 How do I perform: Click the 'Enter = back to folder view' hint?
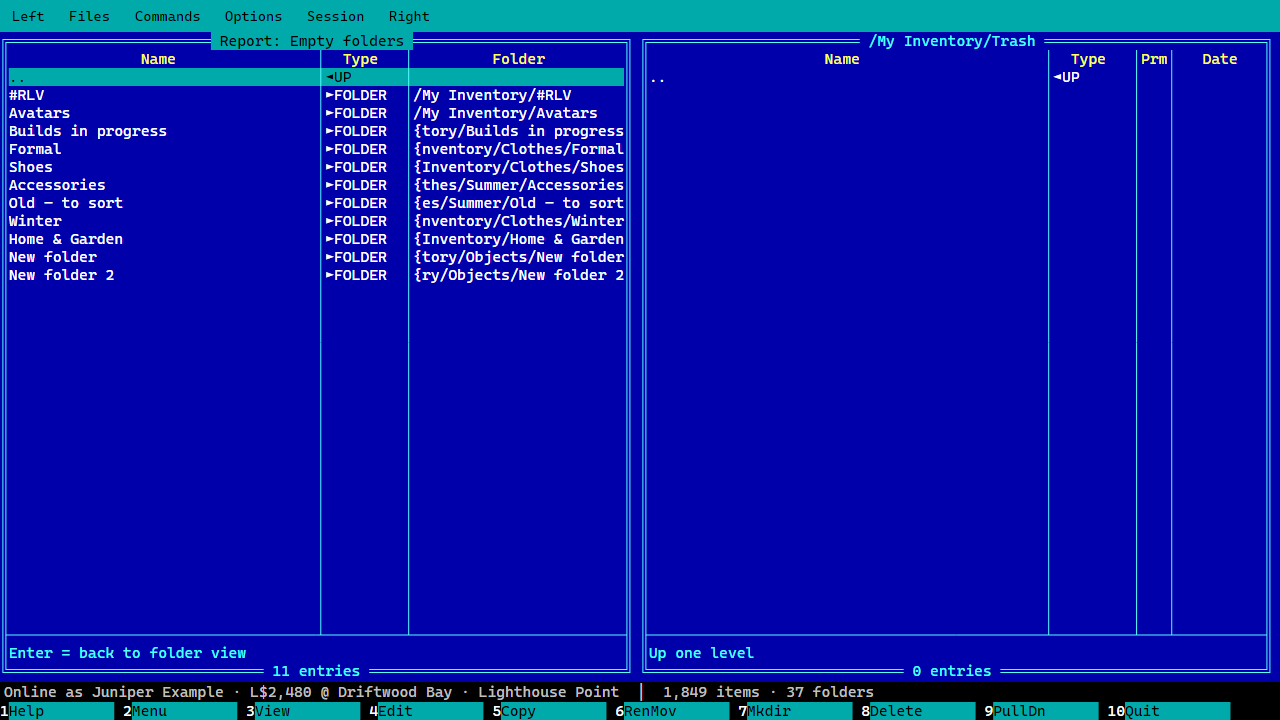pos(127,653)
